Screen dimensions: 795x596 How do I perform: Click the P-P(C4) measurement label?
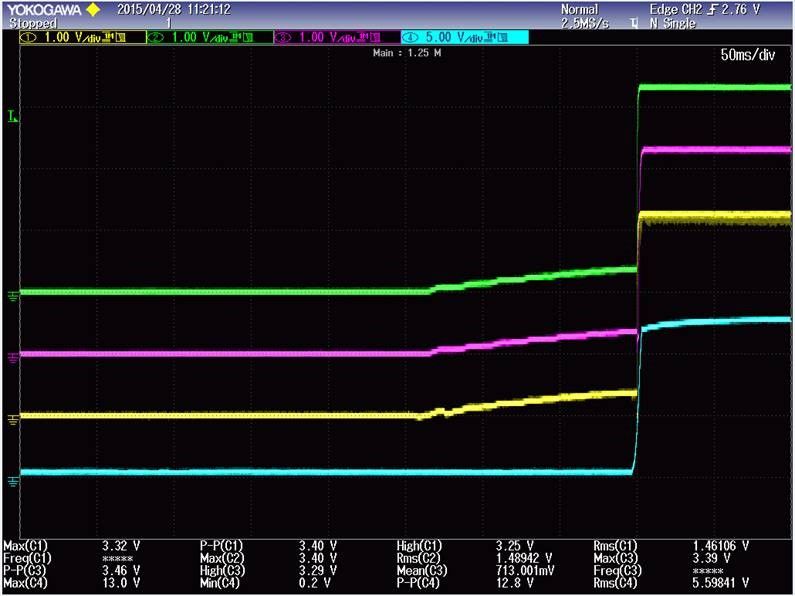coord(418,583)
